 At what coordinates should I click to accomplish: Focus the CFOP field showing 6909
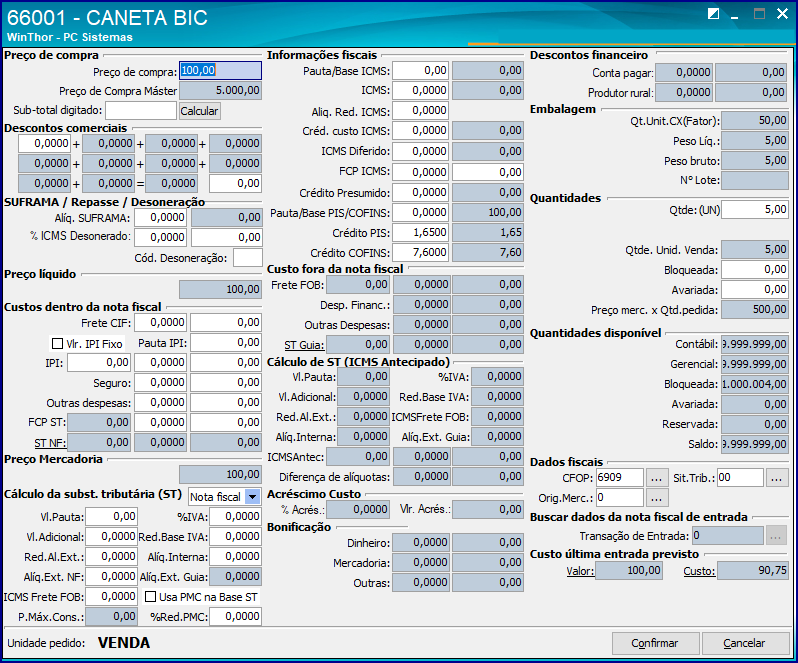point(619,478)
